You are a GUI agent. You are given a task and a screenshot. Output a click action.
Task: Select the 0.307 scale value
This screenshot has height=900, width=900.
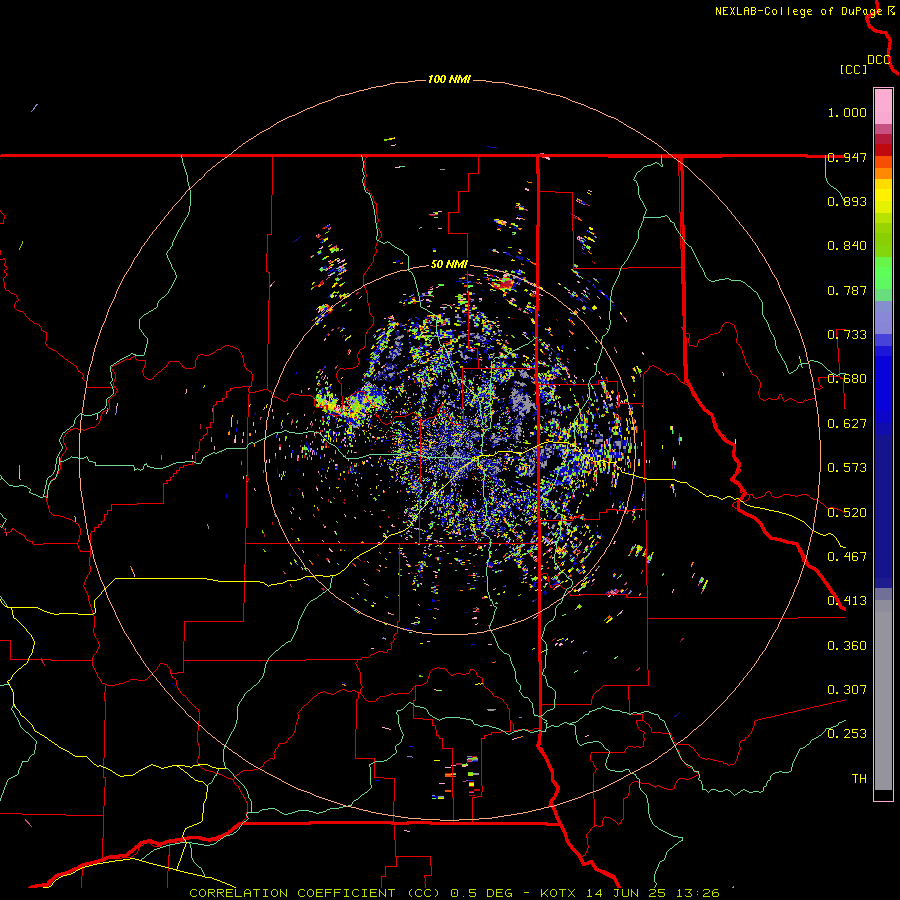[x=847, y=690]
